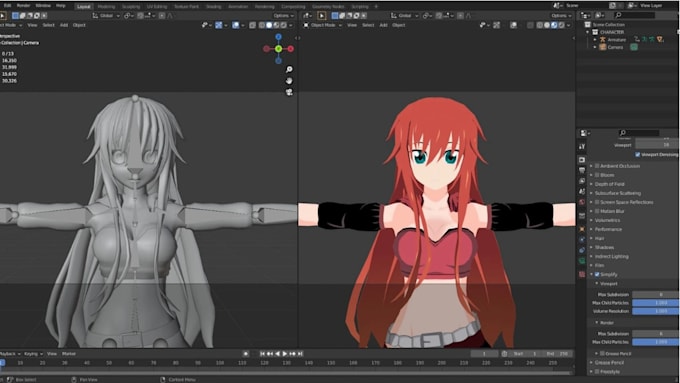The width and height of the screenshot is (680, 383).
Task: Expand the Armature item in outliner
Action: click(x=595, y=39)
